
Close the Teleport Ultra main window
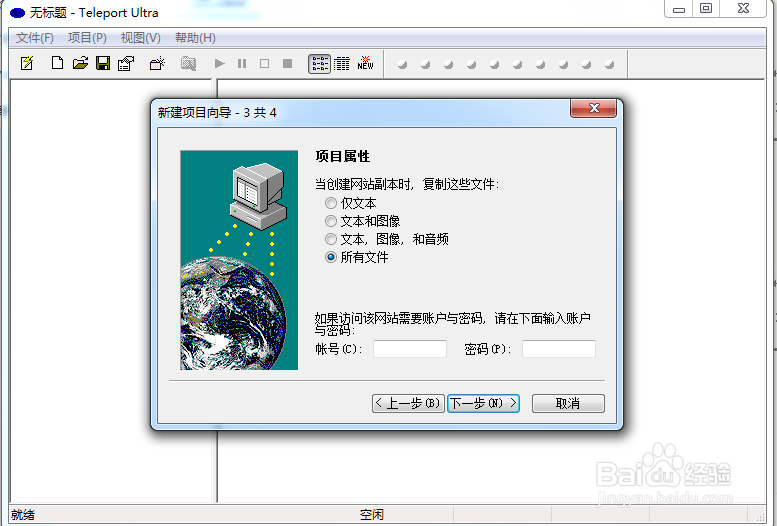(x=743, y=9)
